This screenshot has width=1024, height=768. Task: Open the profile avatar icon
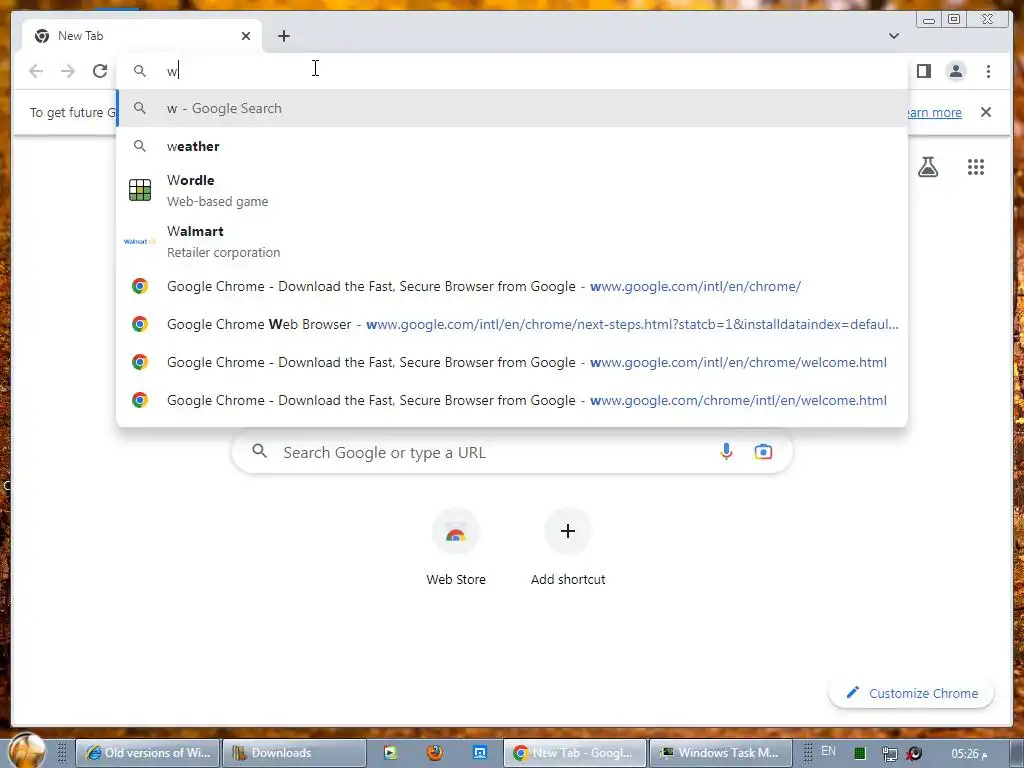tap(955, 71)
